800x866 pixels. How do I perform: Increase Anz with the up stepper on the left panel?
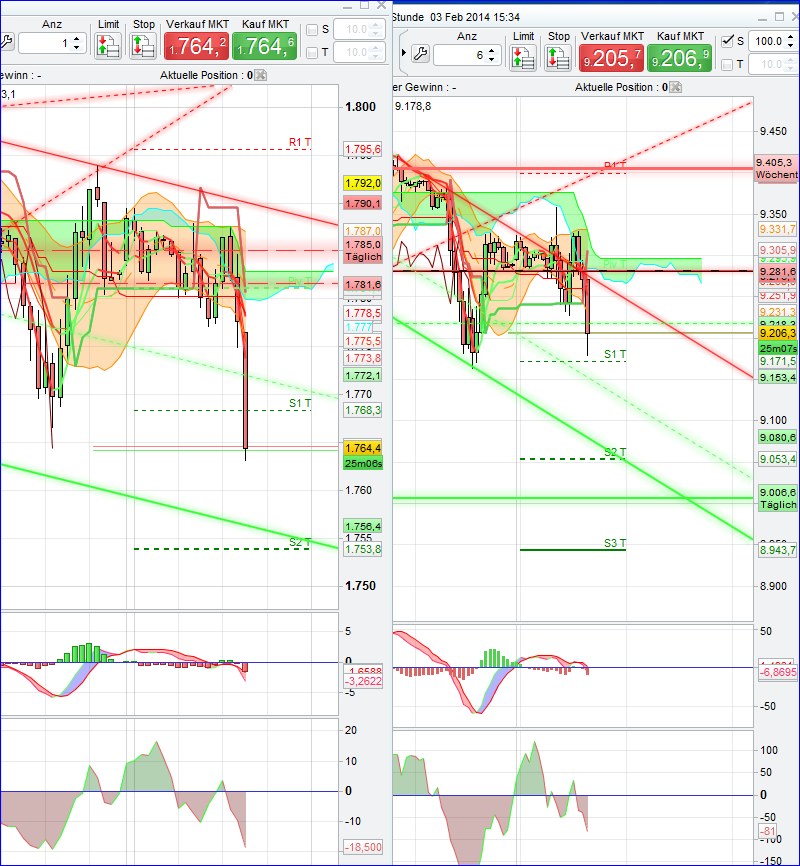tap(75, 38)
